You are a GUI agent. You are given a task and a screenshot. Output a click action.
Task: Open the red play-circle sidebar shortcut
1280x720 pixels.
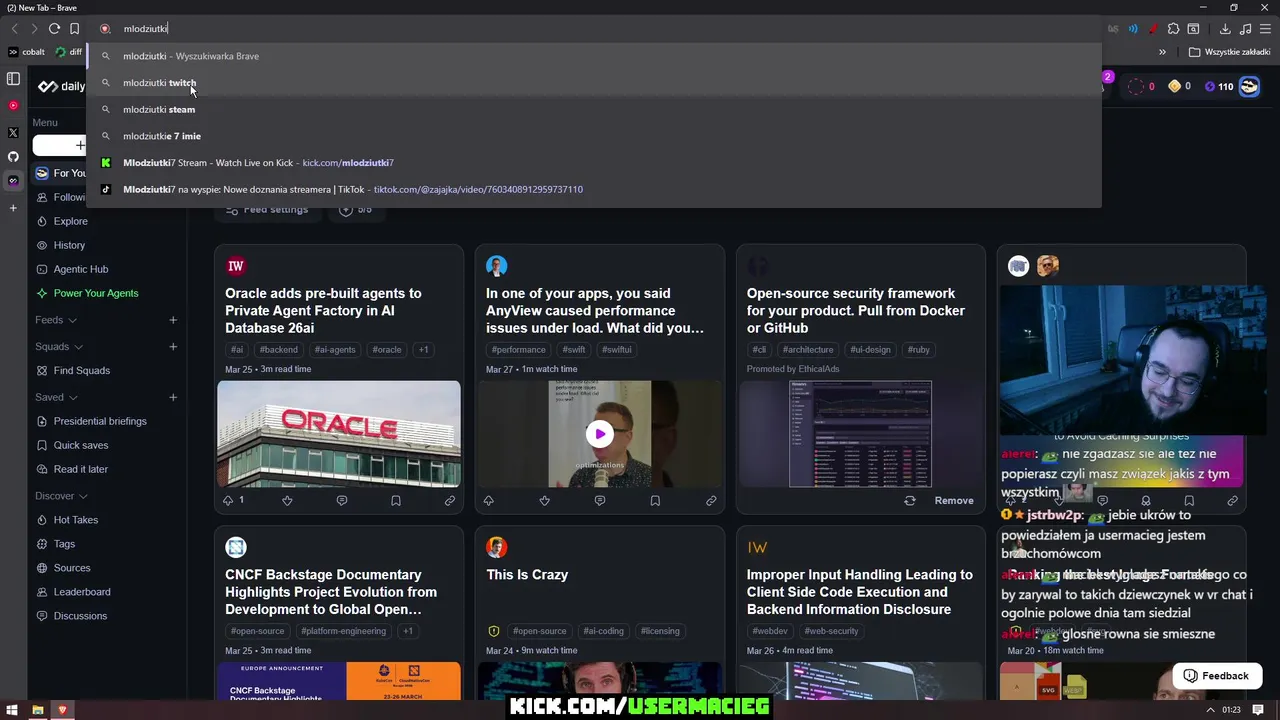pos(13,105)
